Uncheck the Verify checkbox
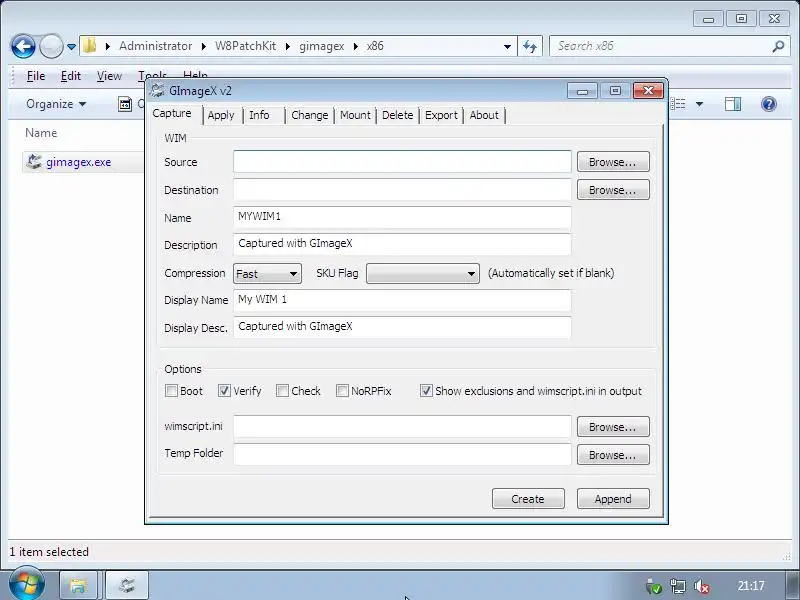The width and height of the screenshot is (800, 600). 224,391
